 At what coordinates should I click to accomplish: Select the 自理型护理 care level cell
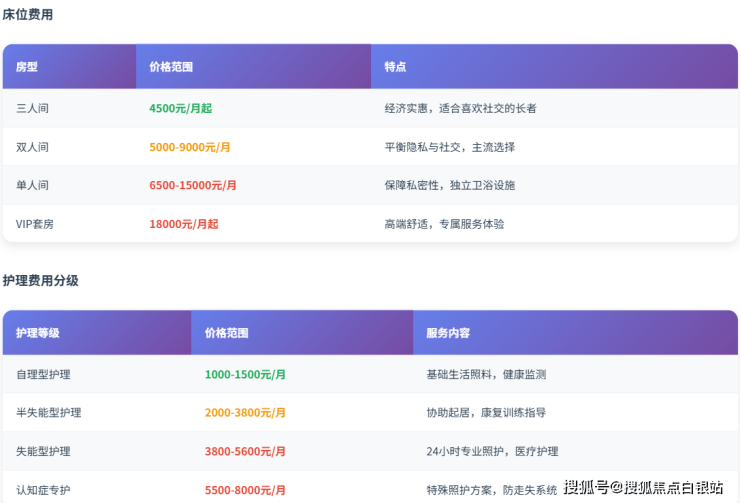point(43,374)
